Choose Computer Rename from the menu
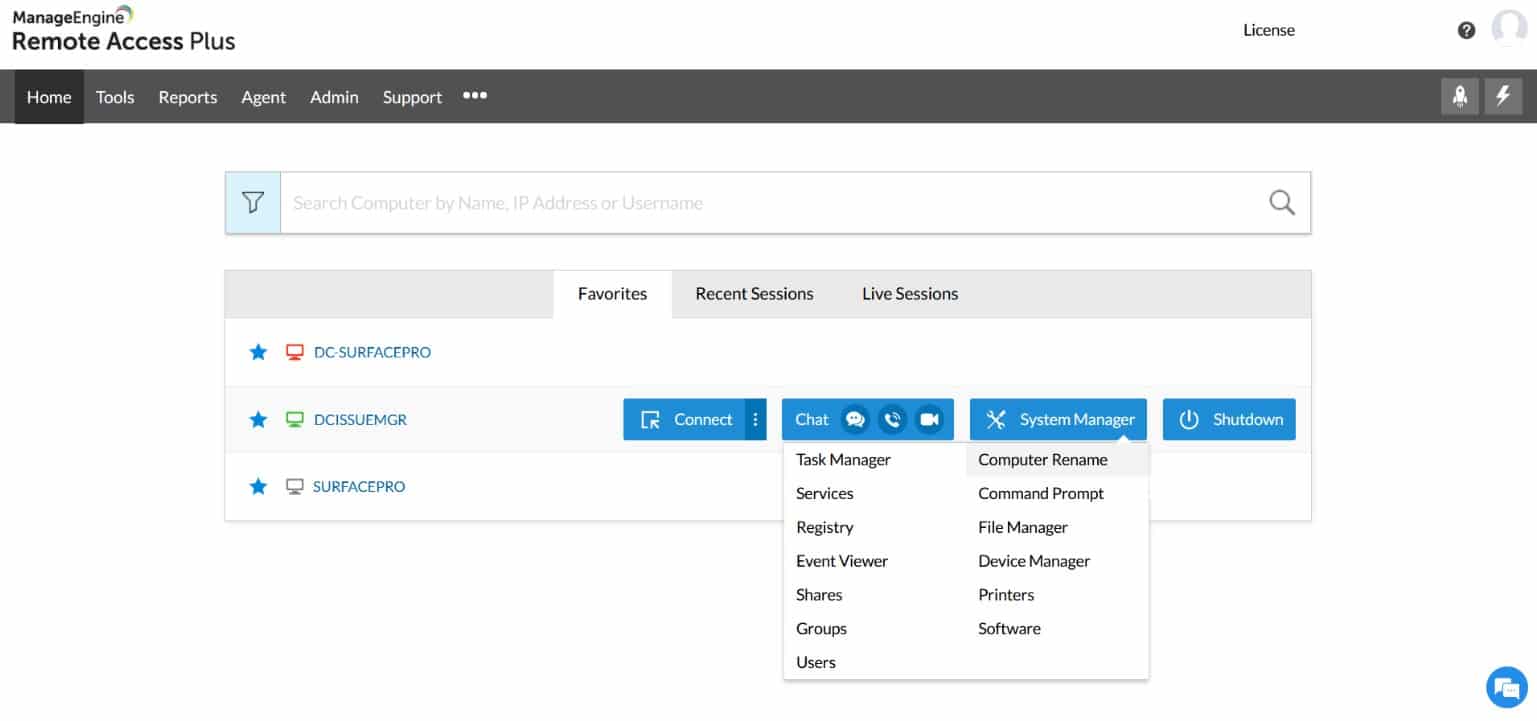Image resolution: width=1537 pixels, height=721 pixels. click(1043, 460)
